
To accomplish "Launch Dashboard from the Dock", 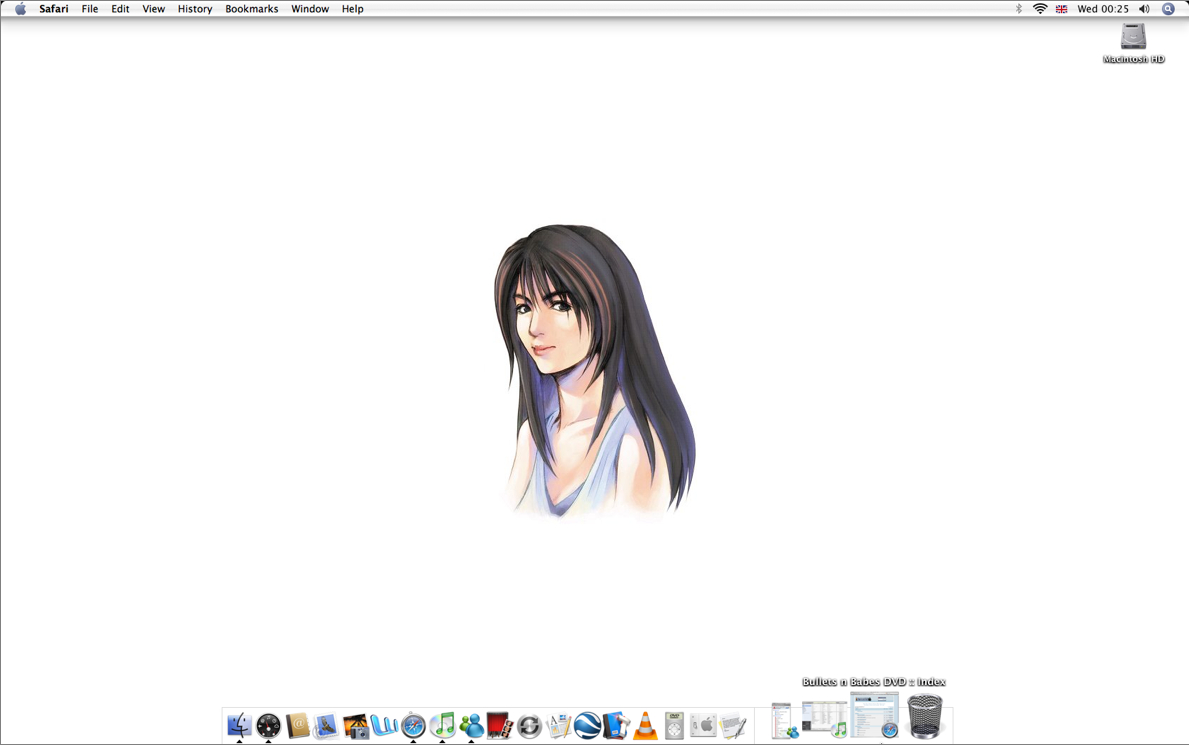I will tap(268, 726).
